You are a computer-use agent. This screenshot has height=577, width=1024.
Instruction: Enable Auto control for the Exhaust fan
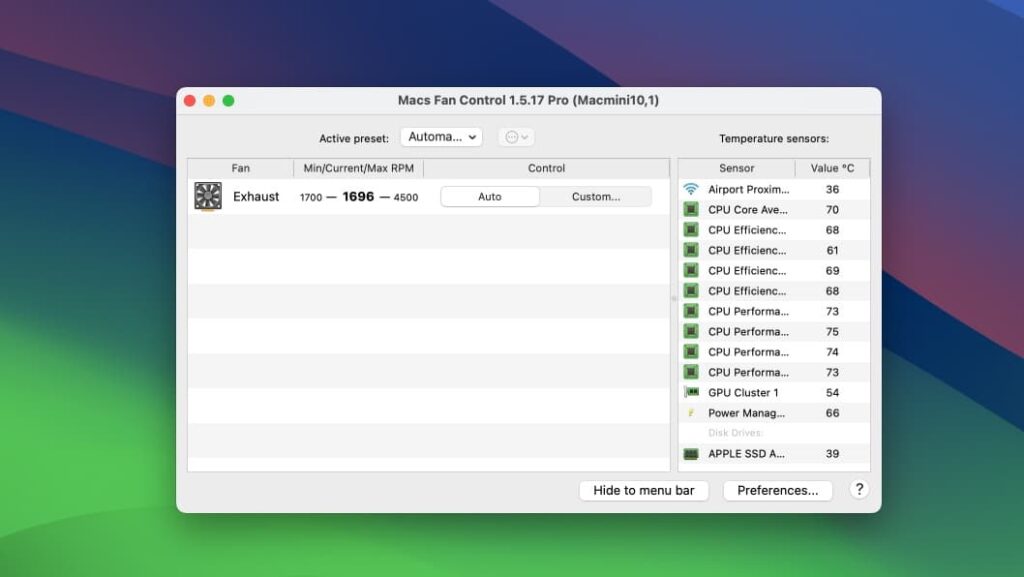point(489,196)
